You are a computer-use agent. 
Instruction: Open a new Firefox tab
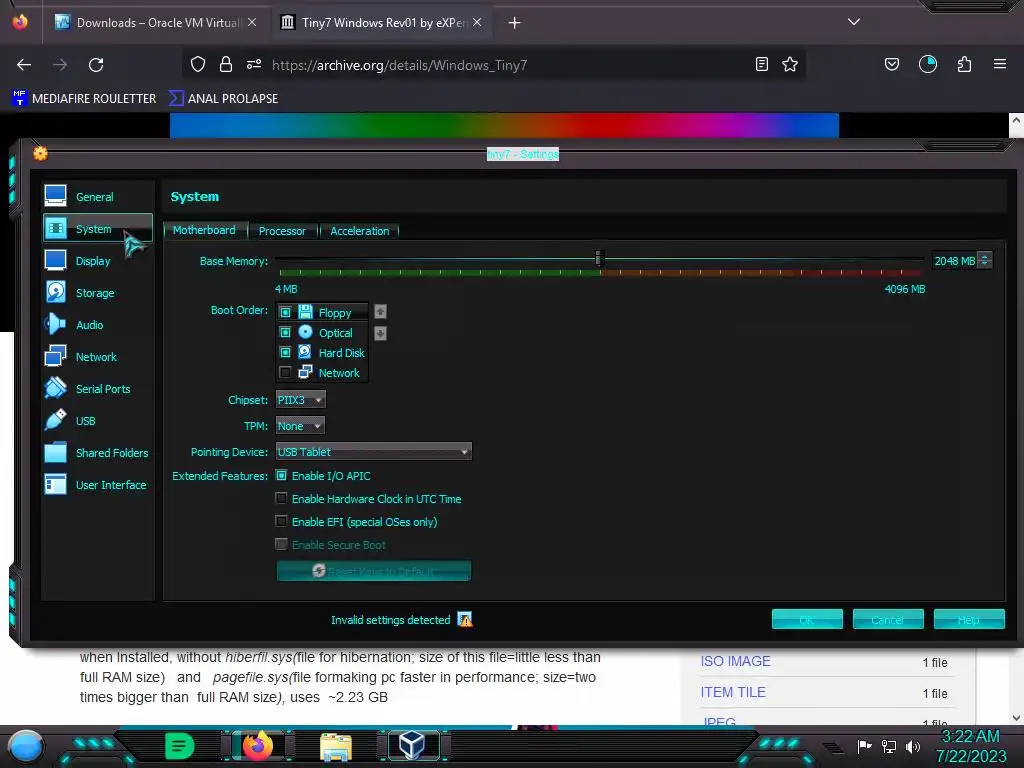(x=515, y=23)
